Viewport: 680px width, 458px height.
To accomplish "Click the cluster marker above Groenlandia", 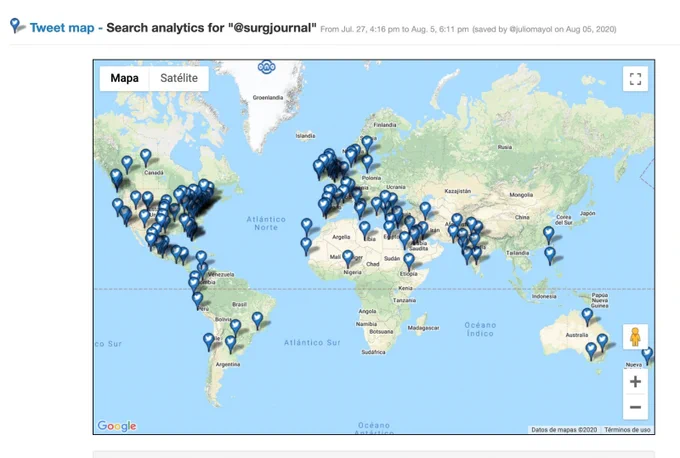I will click(x=266, y=67).
